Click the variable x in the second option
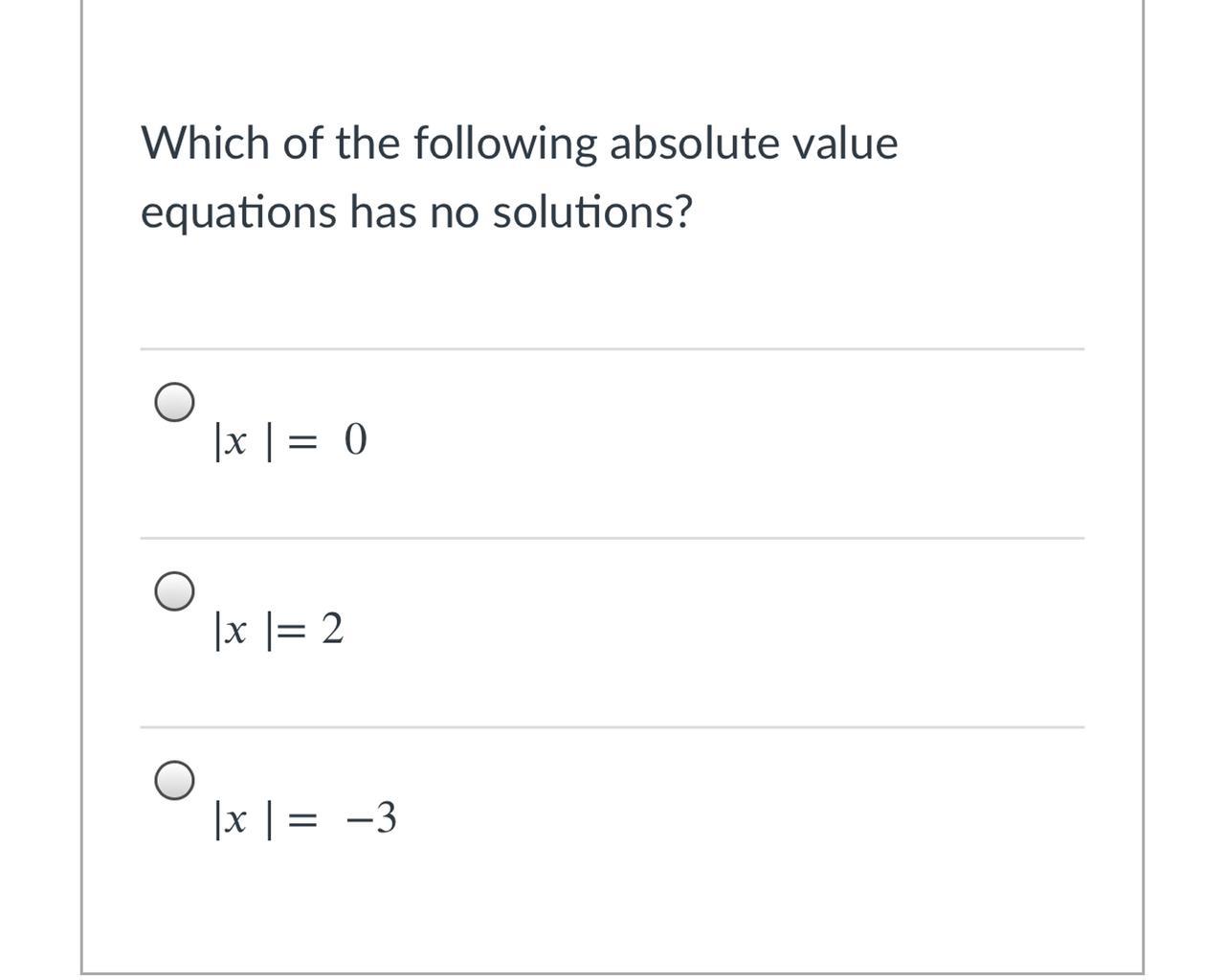This screenshot has width=1225, height=980. [237, 631]
